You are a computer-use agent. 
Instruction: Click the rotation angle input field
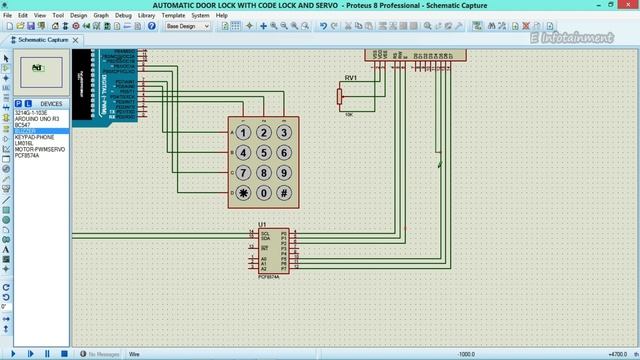pos(6,307)
